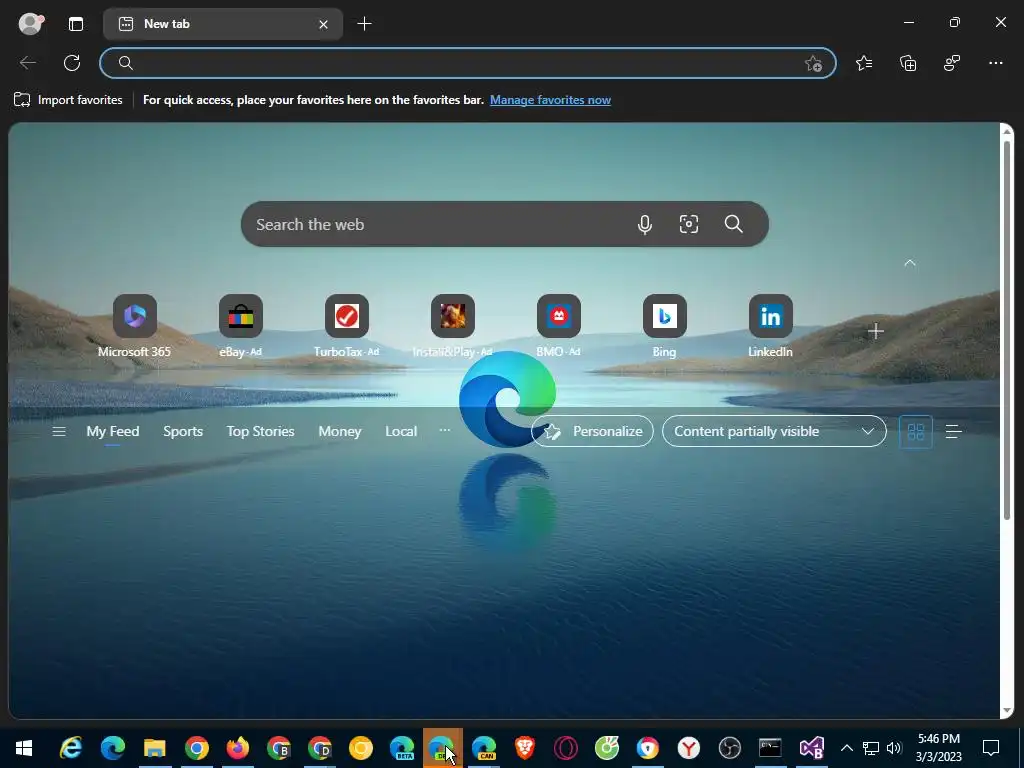The image size is (1024, 768).
Task: Collapse quick links with the up chevron
Action: pos(910,263)
